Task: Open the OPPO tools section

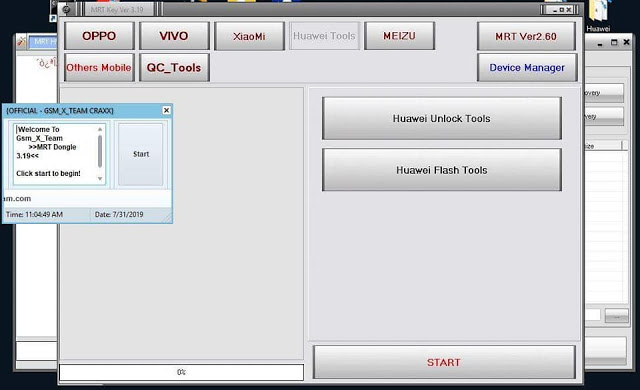Action: (x=99, y=36)
